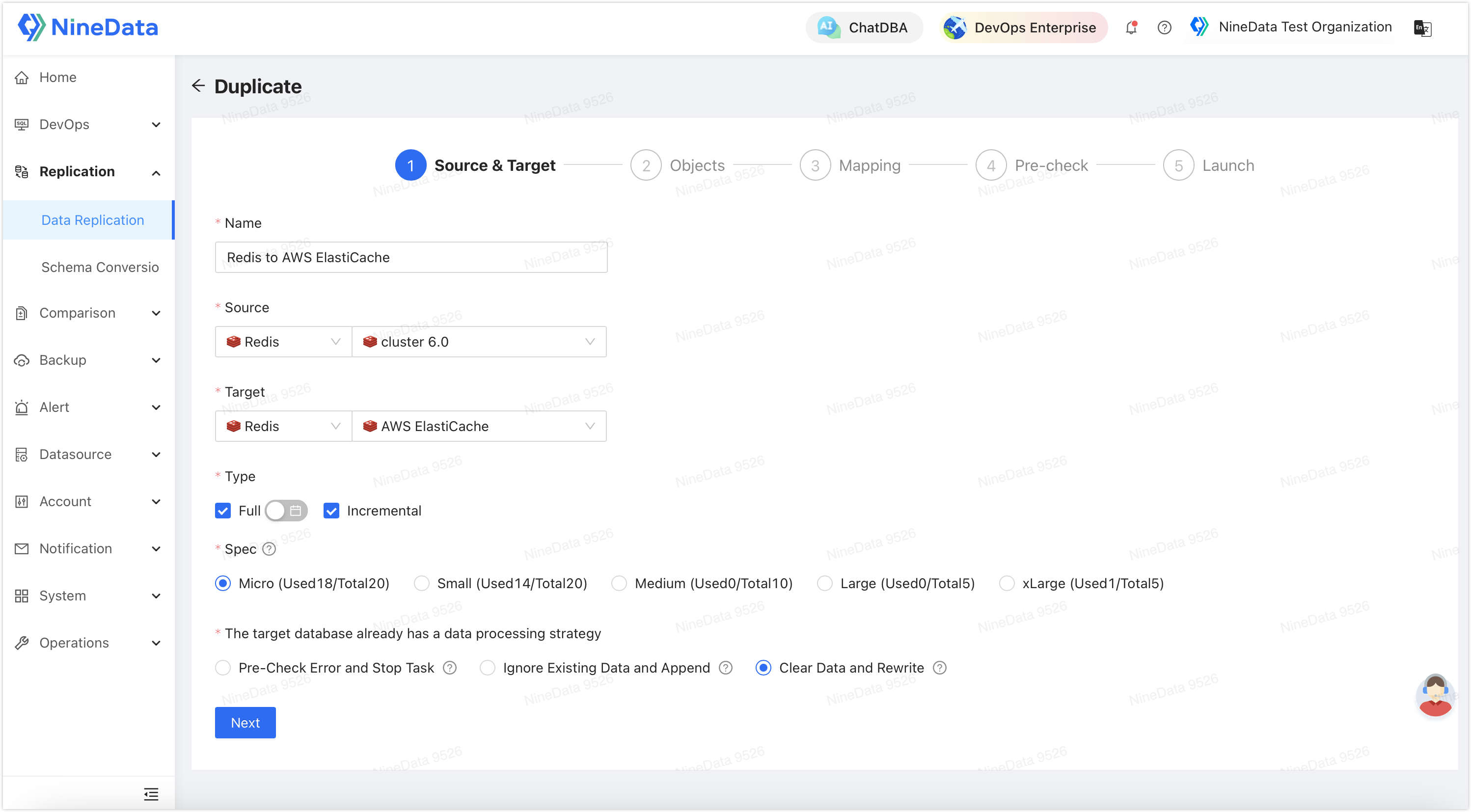Click in the Name input field
Screen dimensions: 1471x812
click(410, 258)
